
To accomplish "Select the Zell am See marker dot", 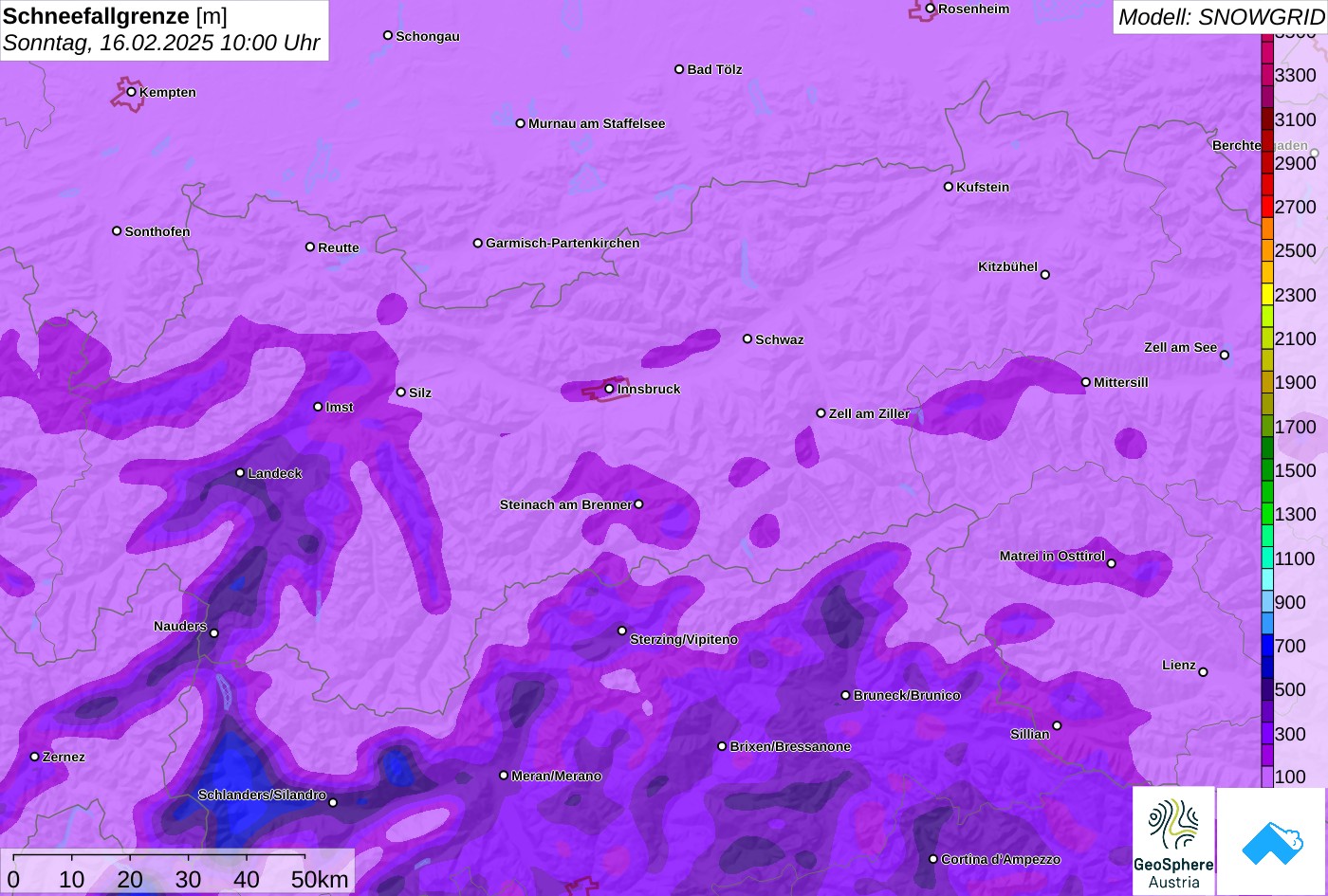I will click(x=1224, y=356).
